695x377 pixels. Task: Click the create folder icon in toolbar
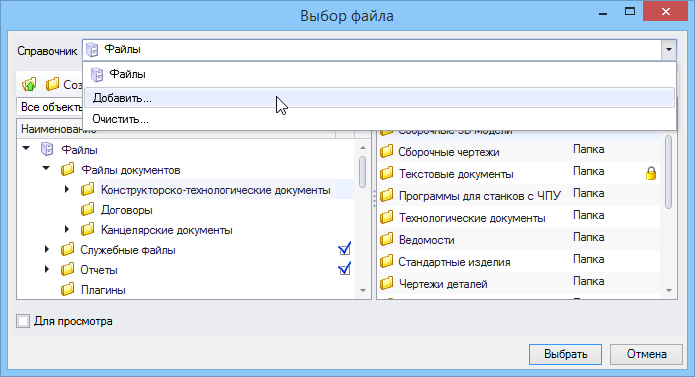click(x=53, y=84)
